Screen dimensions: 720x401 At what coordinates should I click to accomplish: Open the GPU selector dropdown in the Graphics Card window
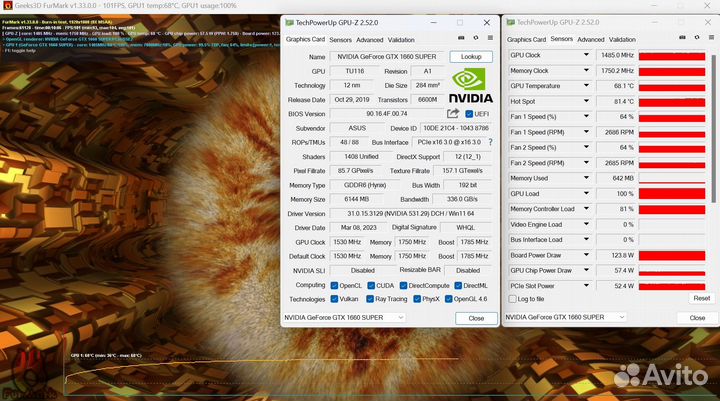pos(344,317)
